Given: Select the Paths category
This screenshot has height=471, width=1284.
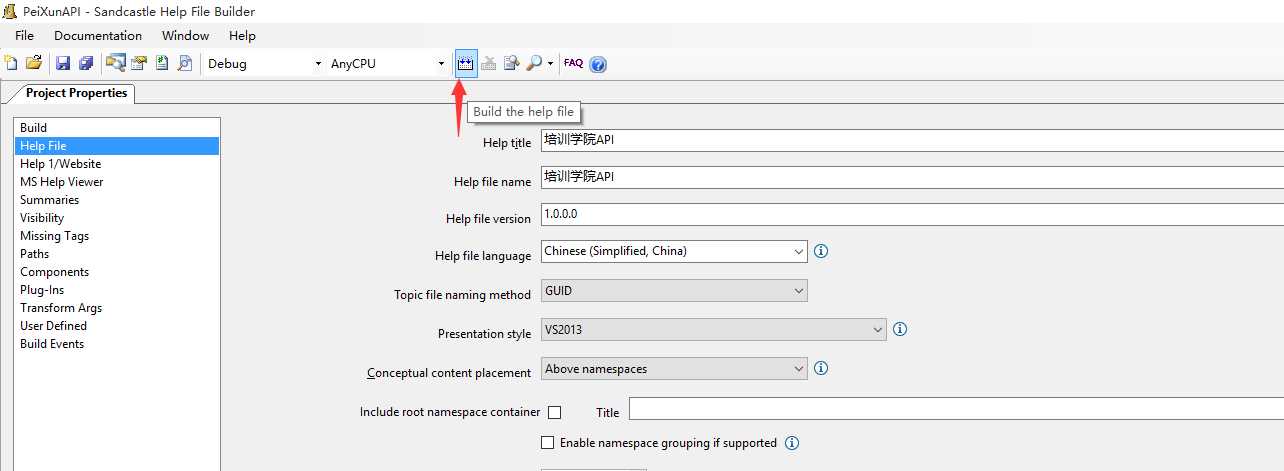Looking at the screenshot, I should click(117, 254).
